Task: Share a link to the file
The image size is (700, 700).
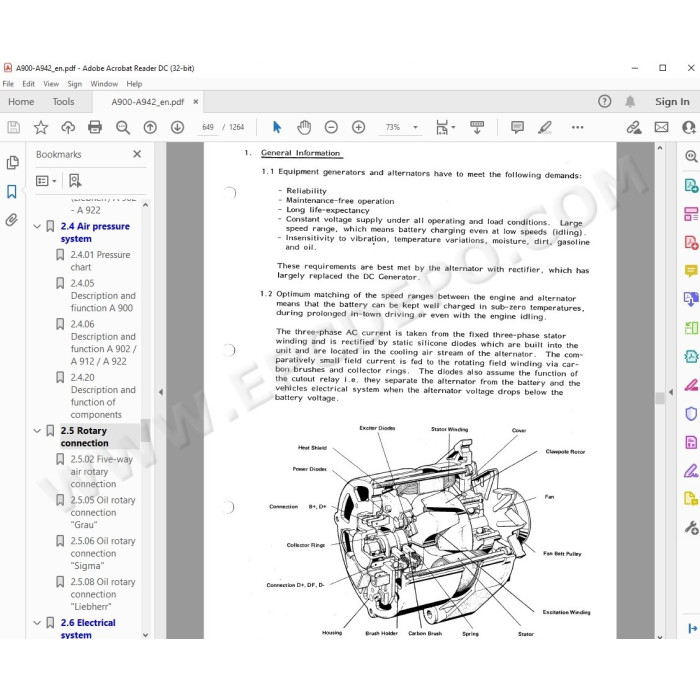Action: pos(633,127)
